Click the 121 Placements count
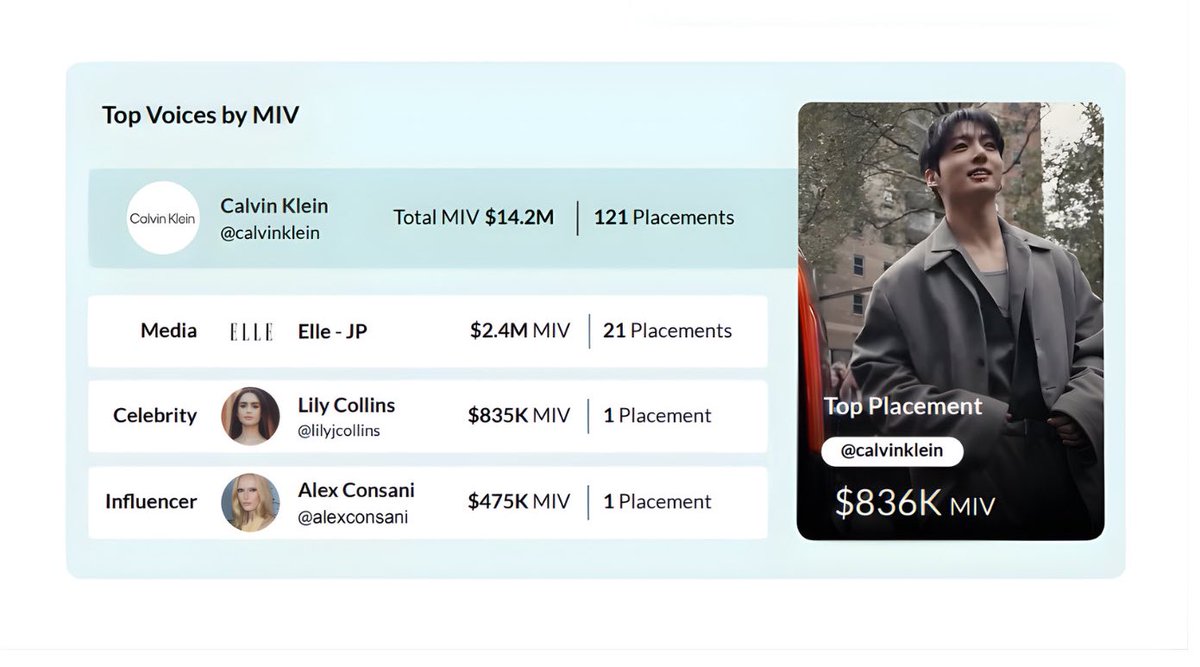Viewport: 1200px width, 667px height. [664, 217]
